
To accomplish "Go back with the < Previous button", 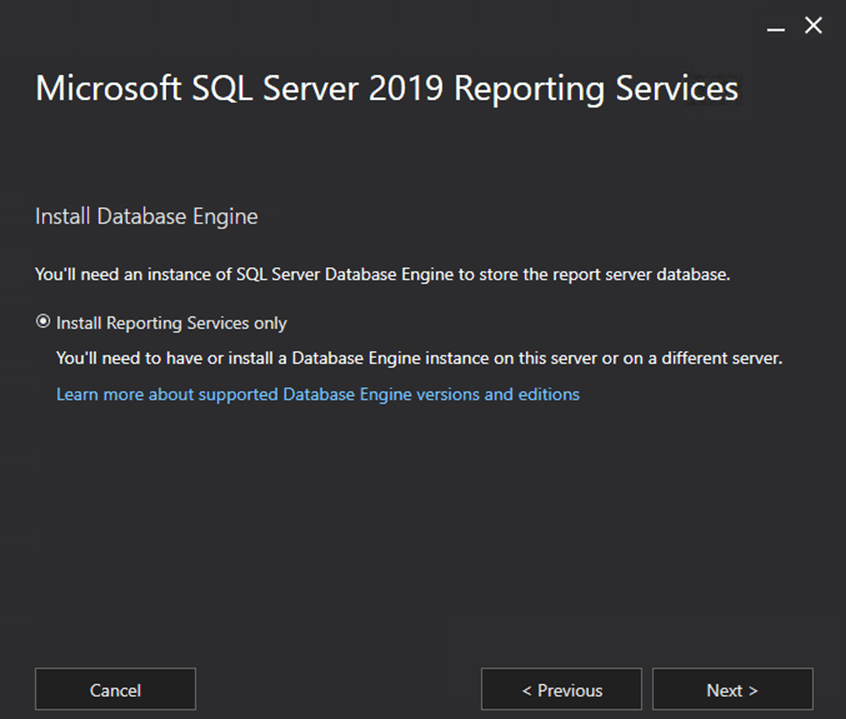I will coord(561,690).
